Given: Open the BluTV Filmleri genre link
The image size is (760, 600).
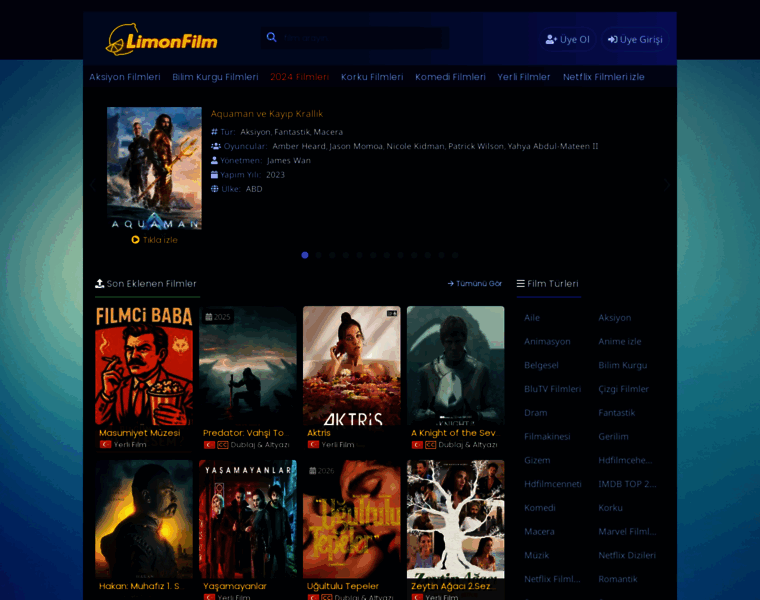Looking at the screenshot, I should click(552, 389).
